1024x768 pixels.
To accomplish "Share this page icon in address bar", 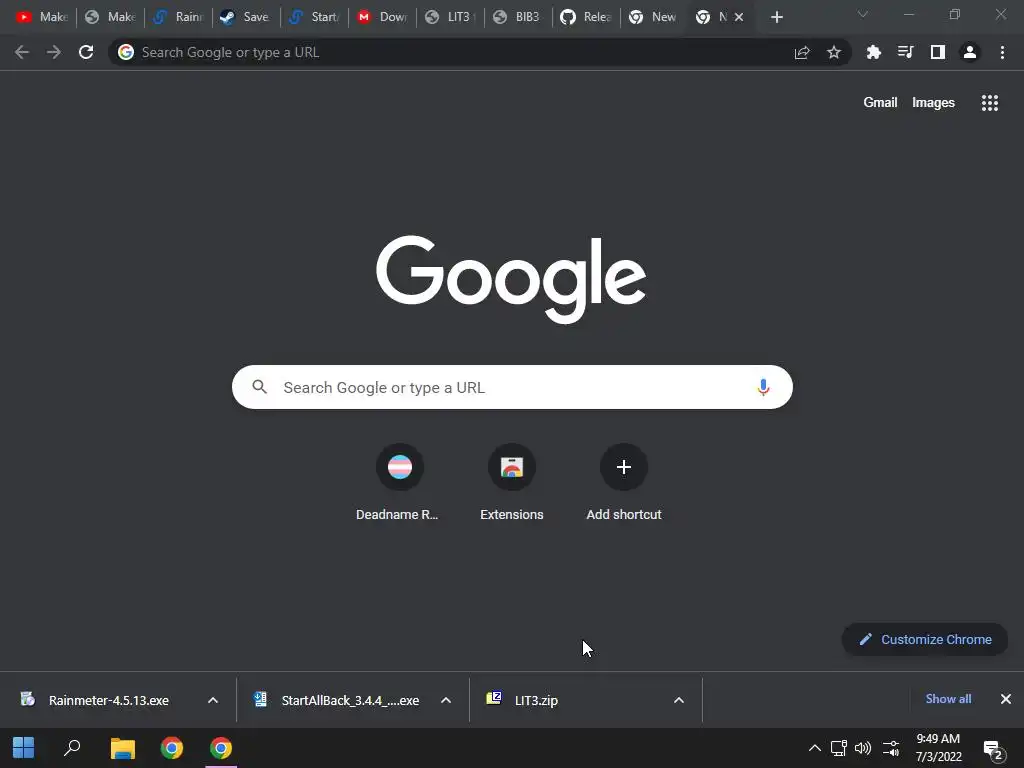I will (x=802, y=52).
